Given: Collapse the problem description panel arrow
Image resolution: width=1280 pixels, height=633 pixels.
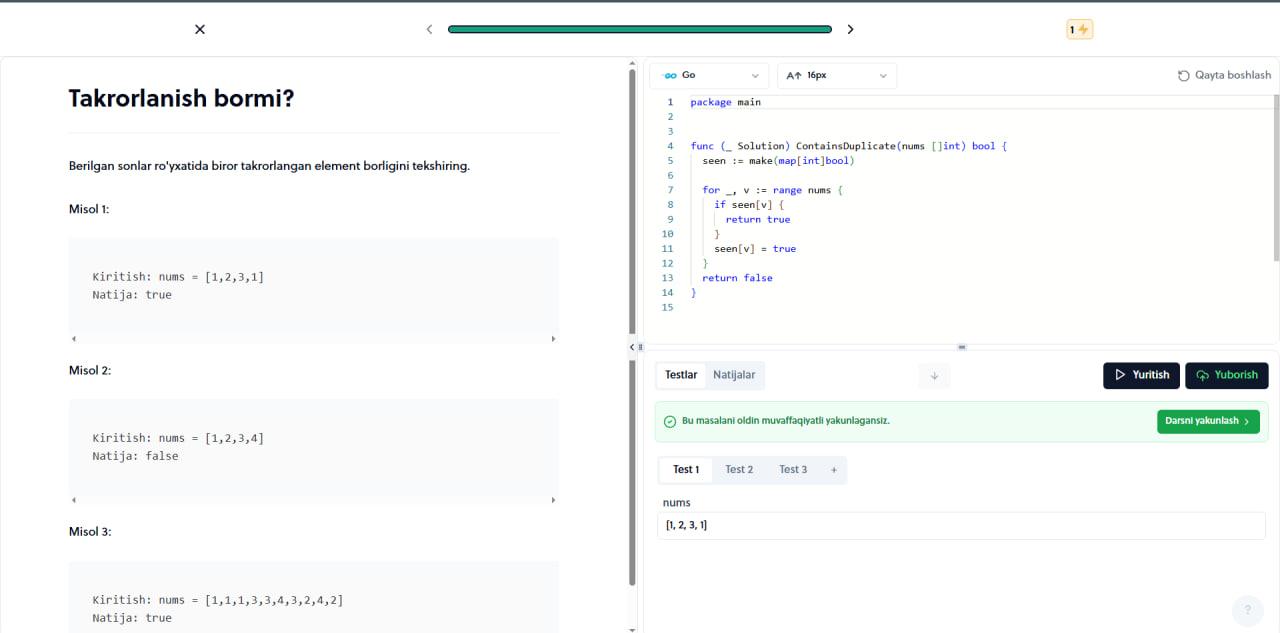Looking at the screenshot, I should coord(631,347).
